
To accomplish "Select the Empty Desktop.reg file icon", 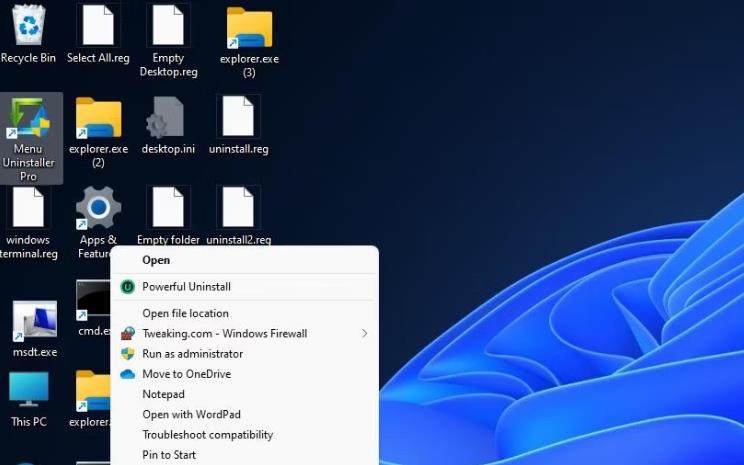I will pyautogui.click(x=168, y=25).
